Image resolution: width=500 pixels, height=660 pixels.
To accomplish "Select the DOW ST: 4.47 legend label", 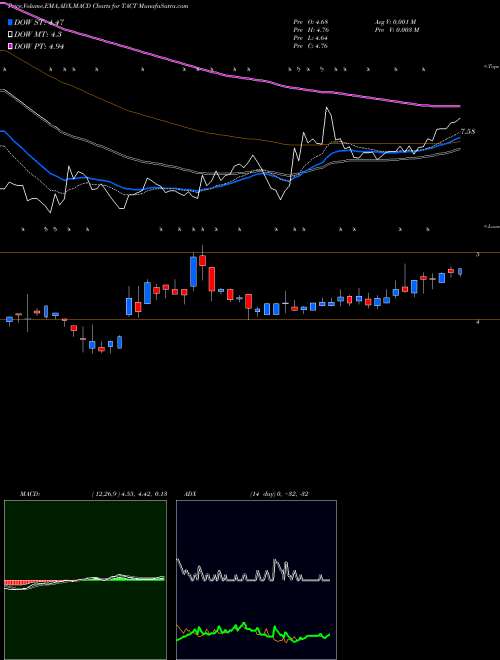I will [x=39, y=22].
